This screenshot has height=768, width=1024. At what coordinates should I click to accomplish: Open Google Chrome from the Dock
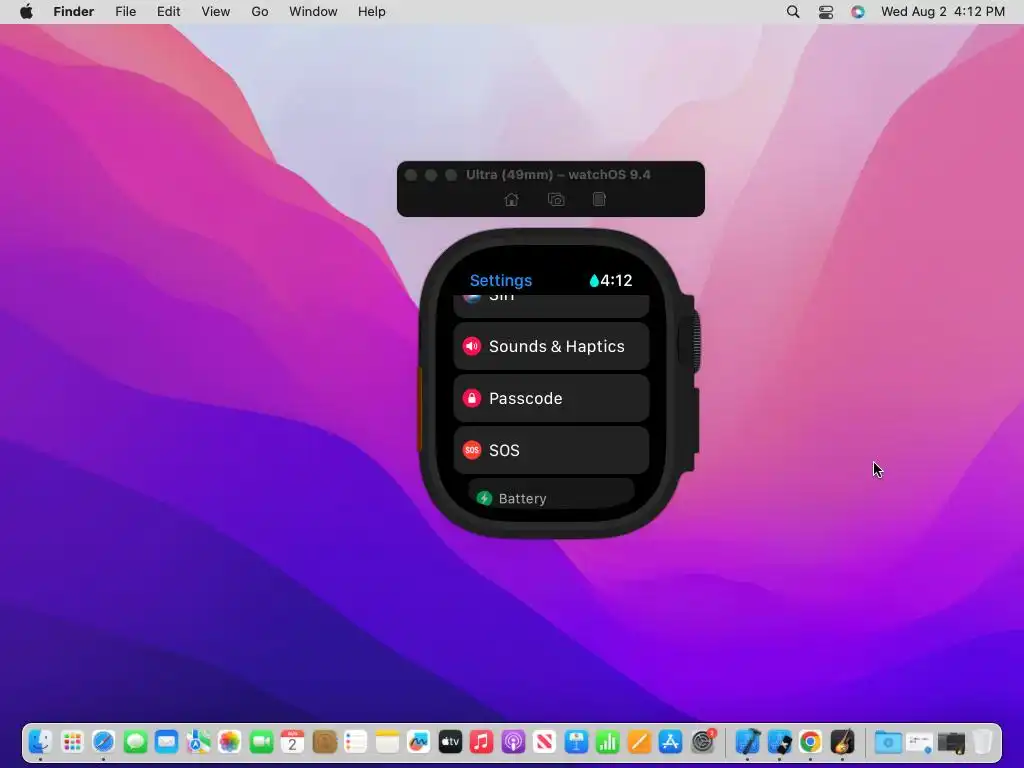click(x=810, y=742)
